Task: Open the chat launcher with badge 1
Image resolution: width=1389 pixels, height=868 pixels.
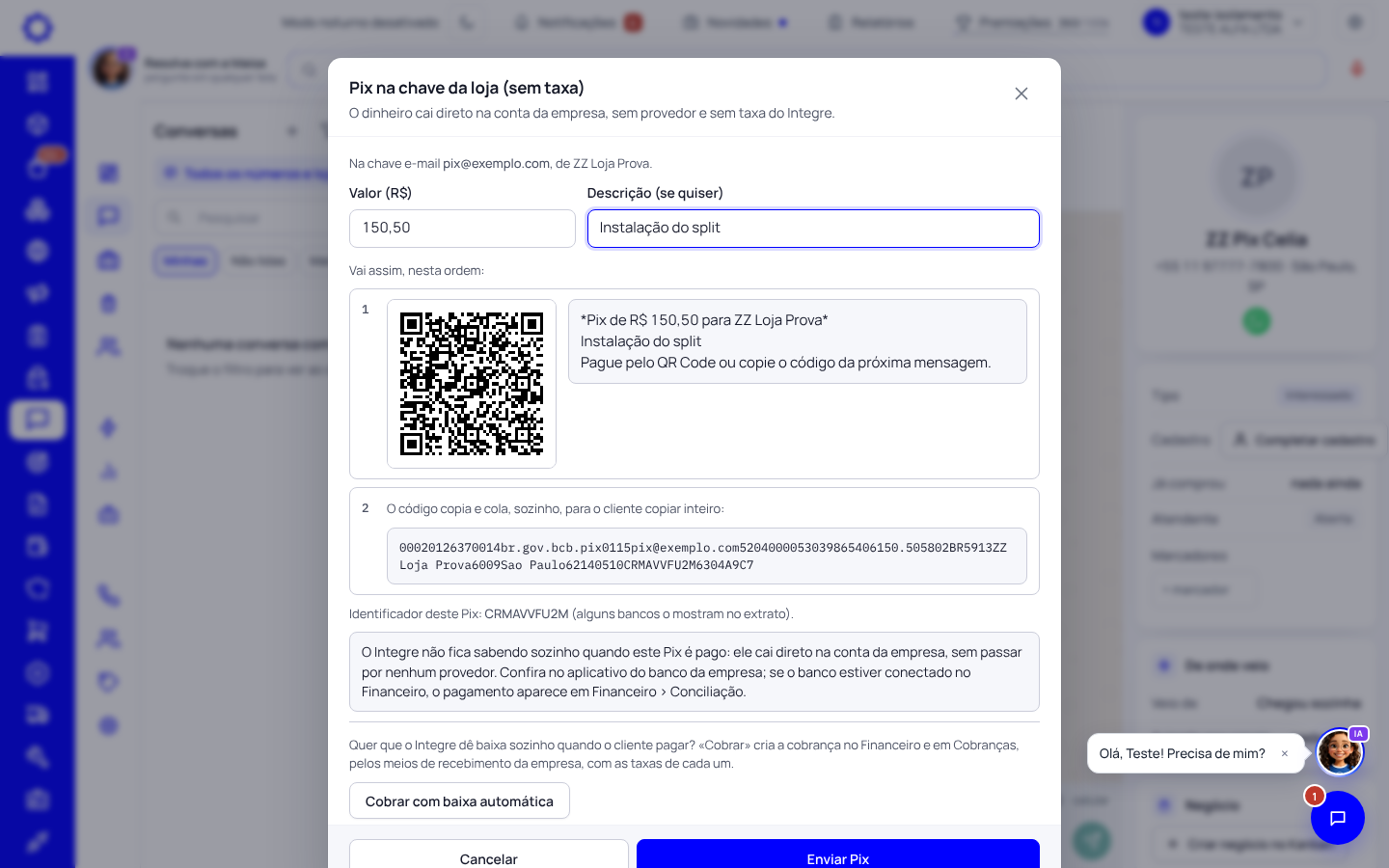Action: [1338, 818]
